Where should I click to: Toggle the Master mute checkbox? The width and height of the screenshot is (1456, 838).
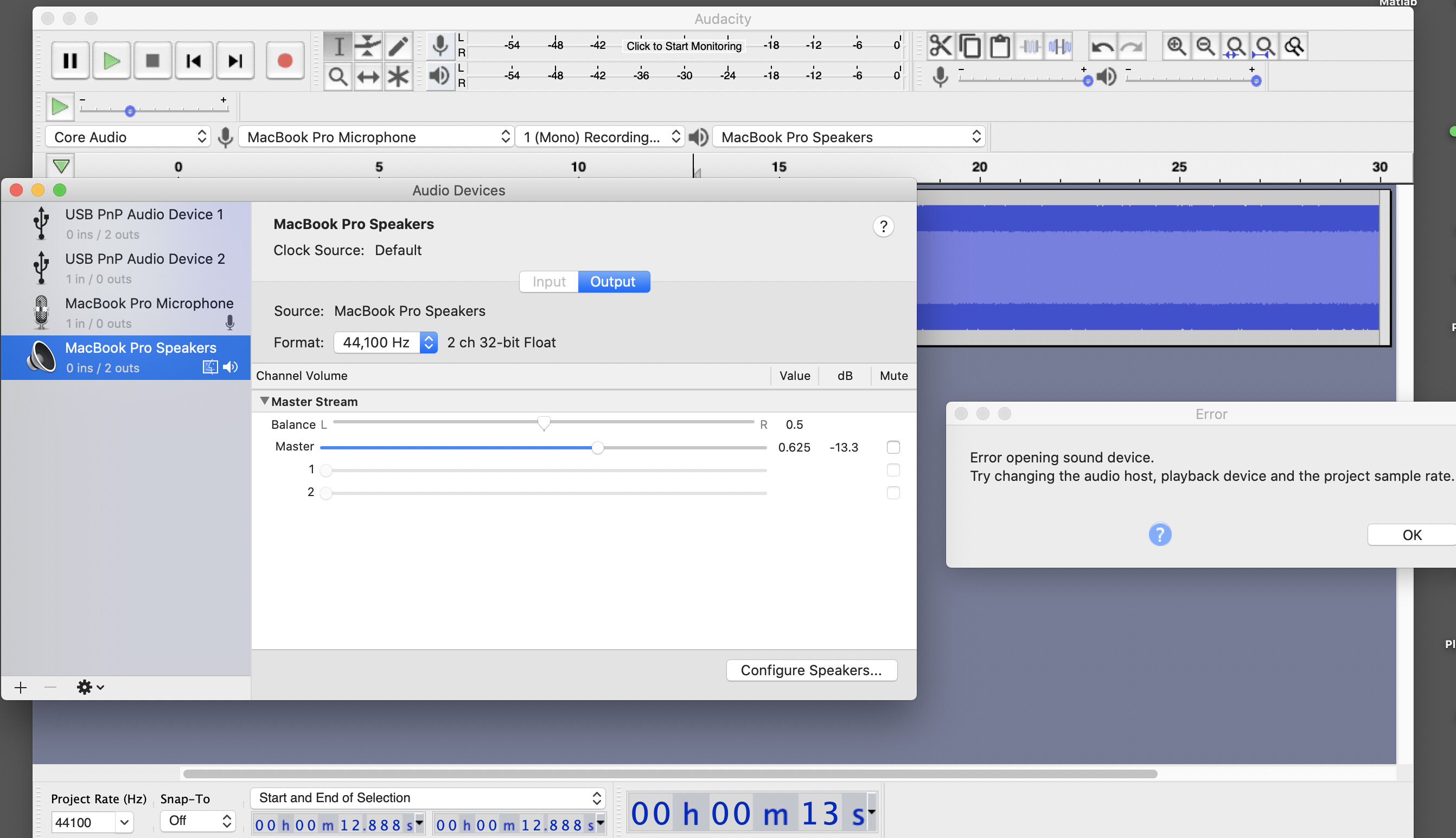893,447
